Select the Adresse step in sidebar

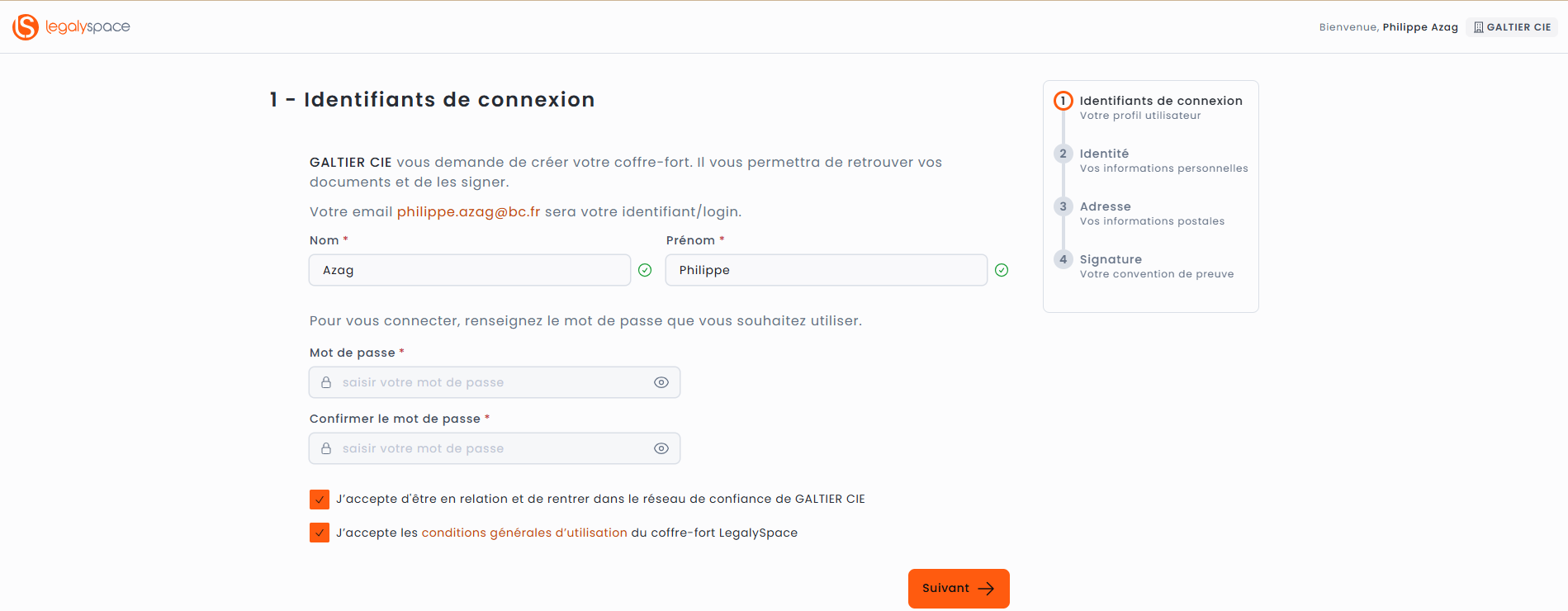pos(1105,206)
